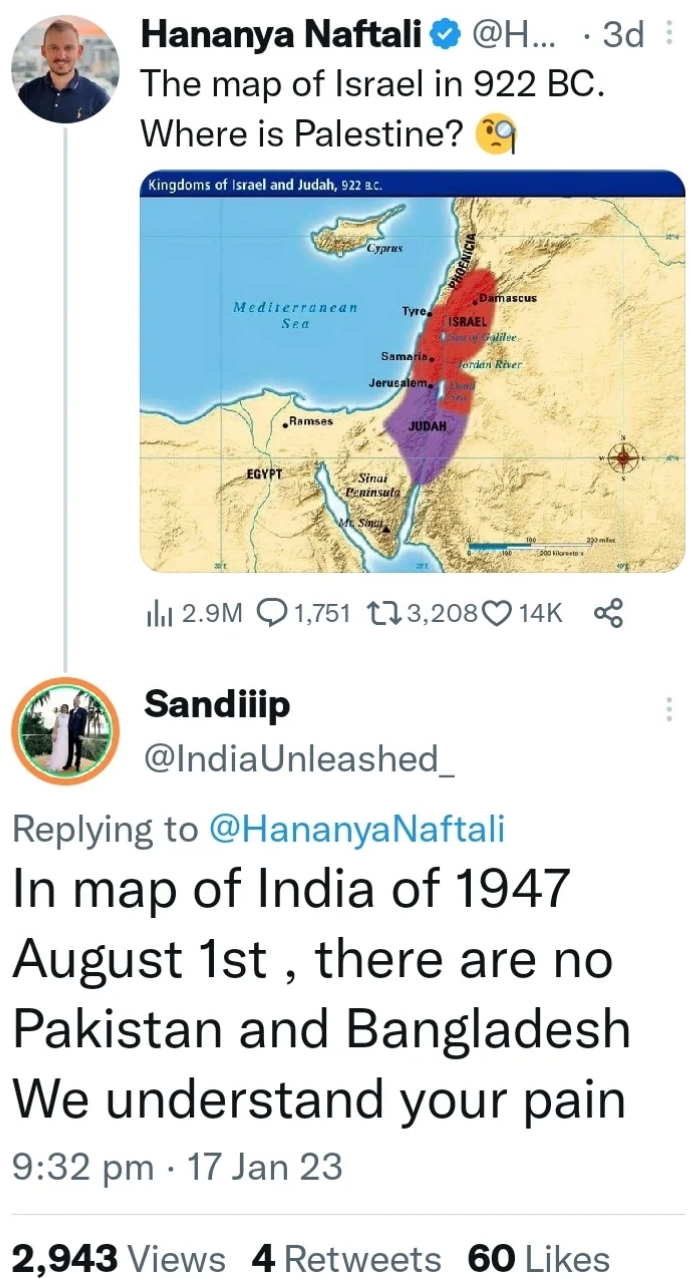Select the Hananya Naftali display name

tap(282, 36)
